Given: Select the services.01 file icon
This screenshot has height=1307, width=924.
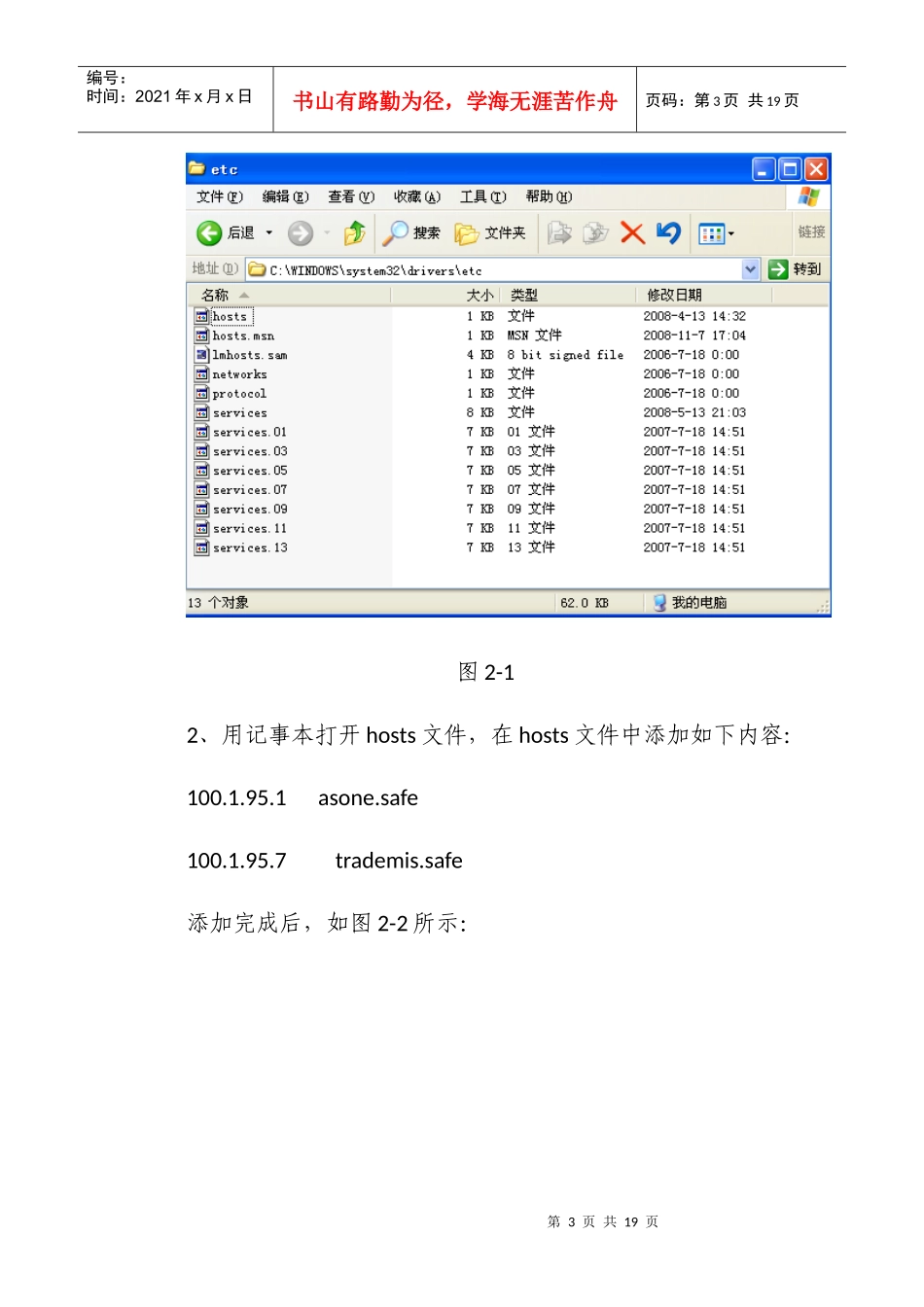Looking at the screenshot, I should click(201, 432).
